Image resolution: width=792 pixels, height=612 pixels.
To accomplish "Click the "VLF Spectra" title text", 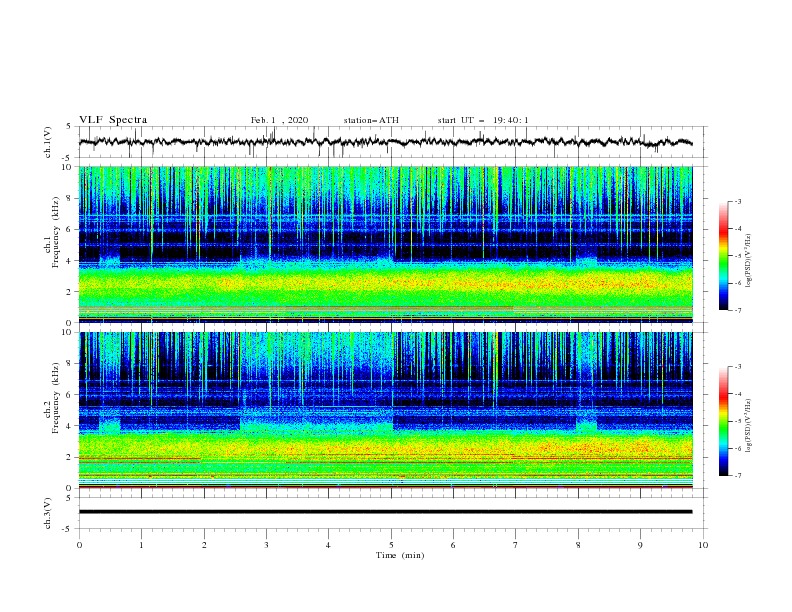I will [113, 120].
